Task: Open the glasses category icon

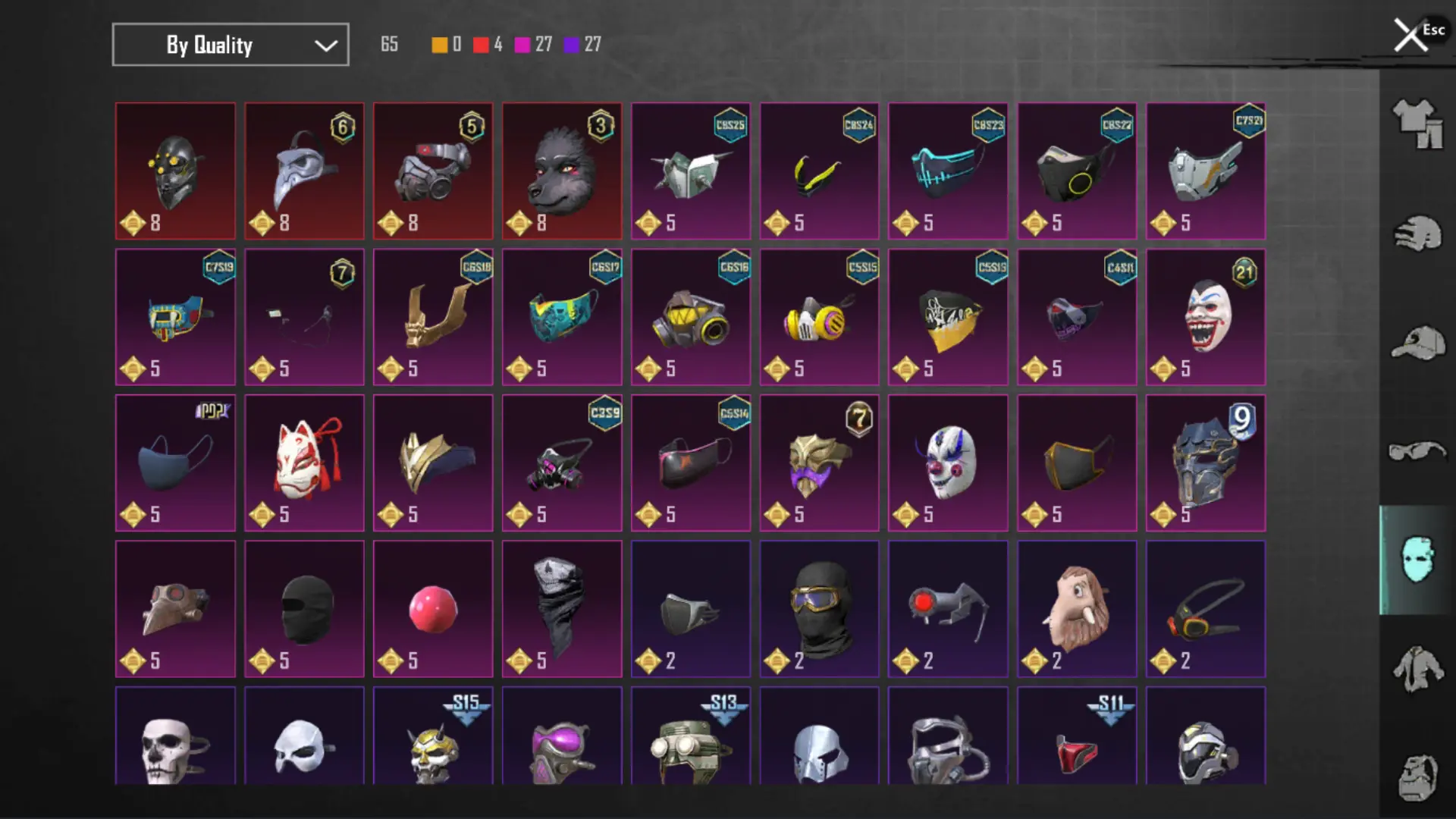Action: click(x=1417, y=452)
